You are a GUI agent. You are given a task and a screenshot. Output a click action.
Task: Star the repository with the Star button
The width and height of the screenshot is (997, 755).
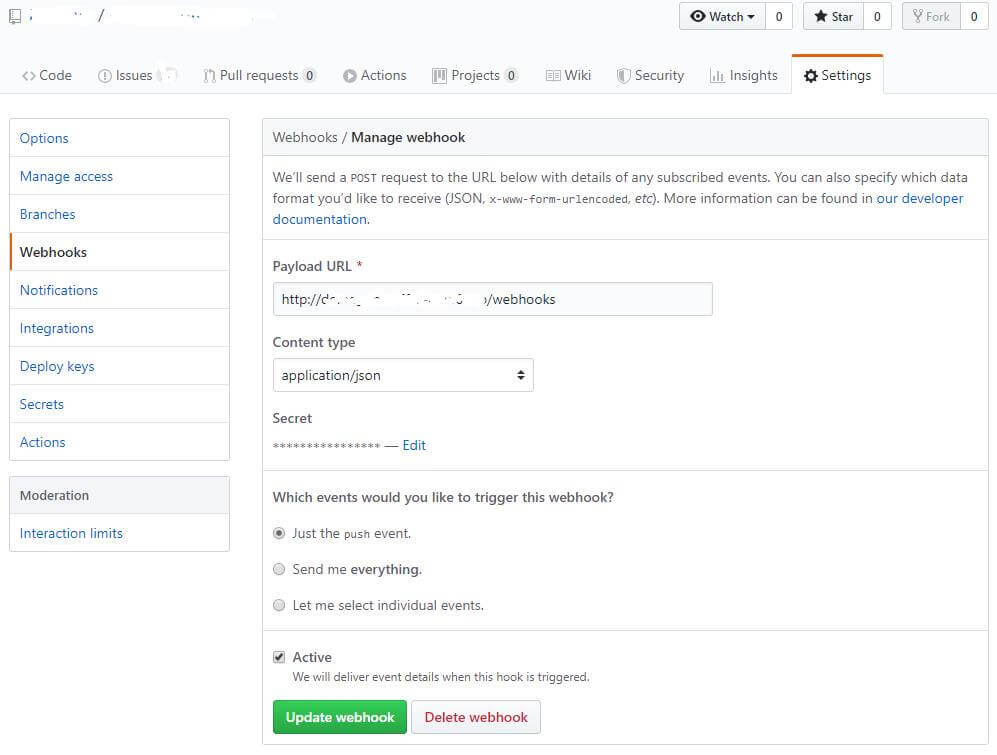pos(833,16)
